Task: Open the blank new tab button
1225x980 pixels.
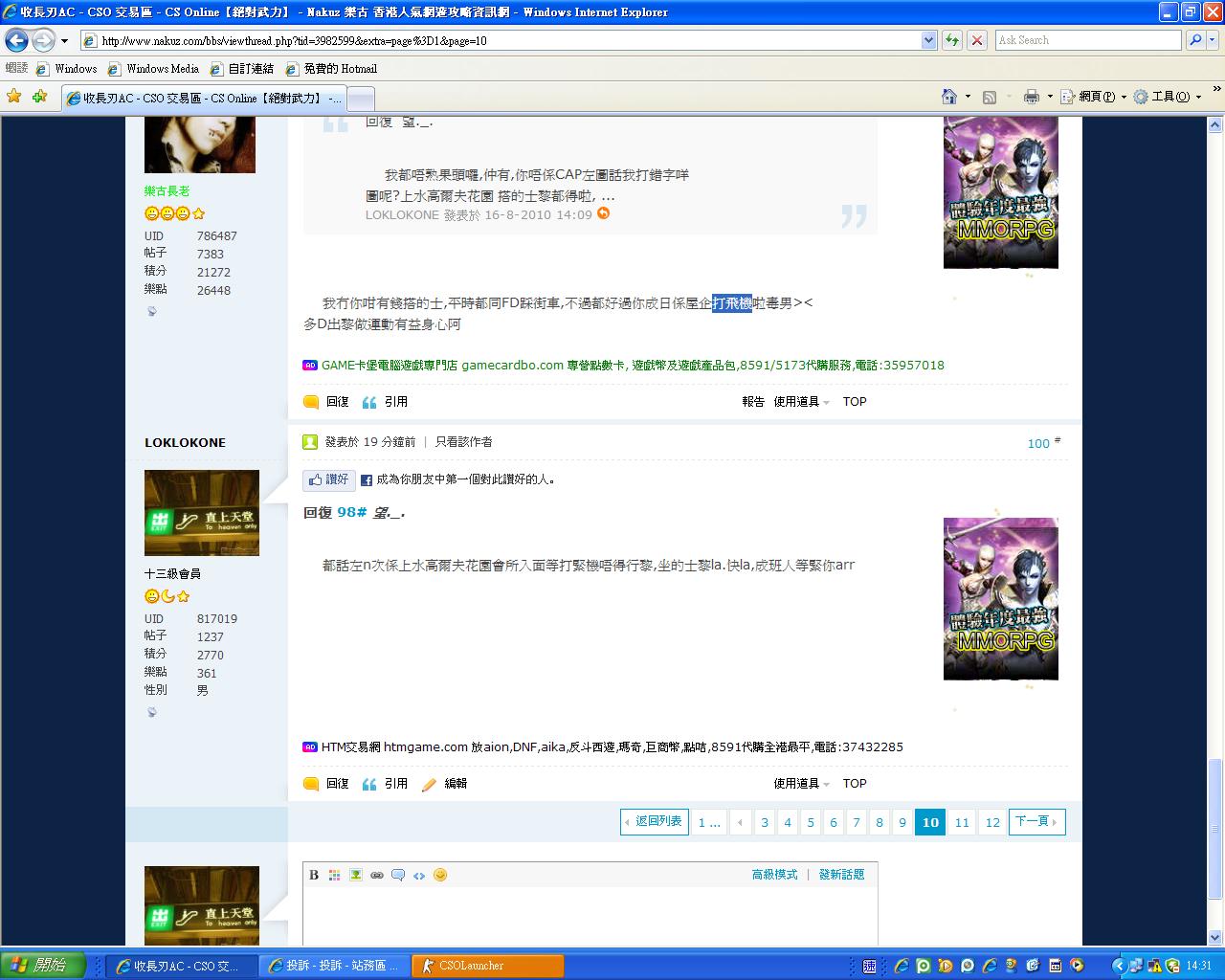Action: coord(360,99)
